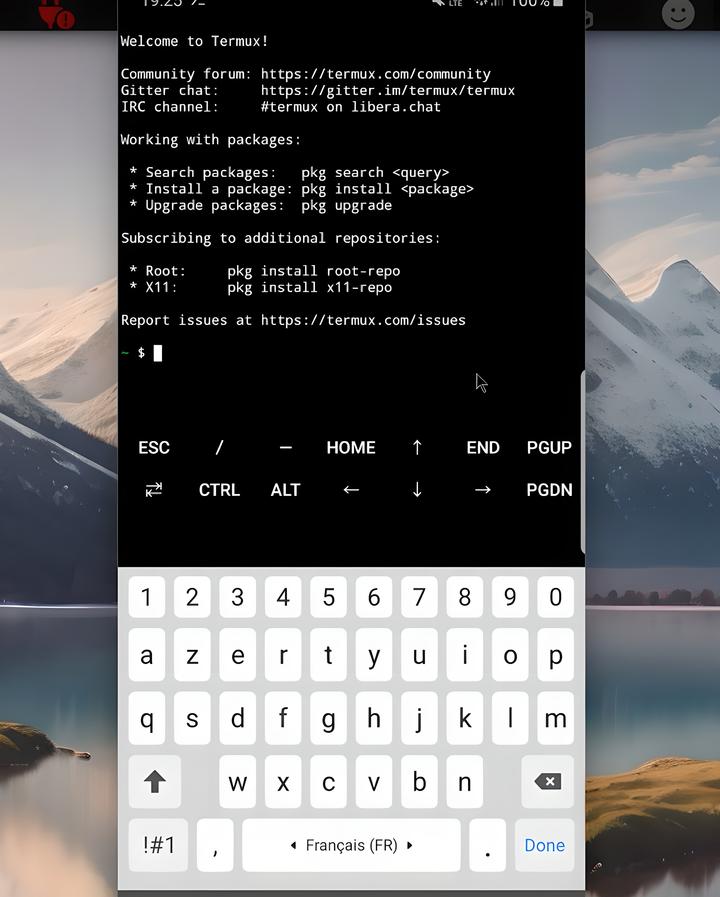
Task: Tap number key 4
Action: 283,597
